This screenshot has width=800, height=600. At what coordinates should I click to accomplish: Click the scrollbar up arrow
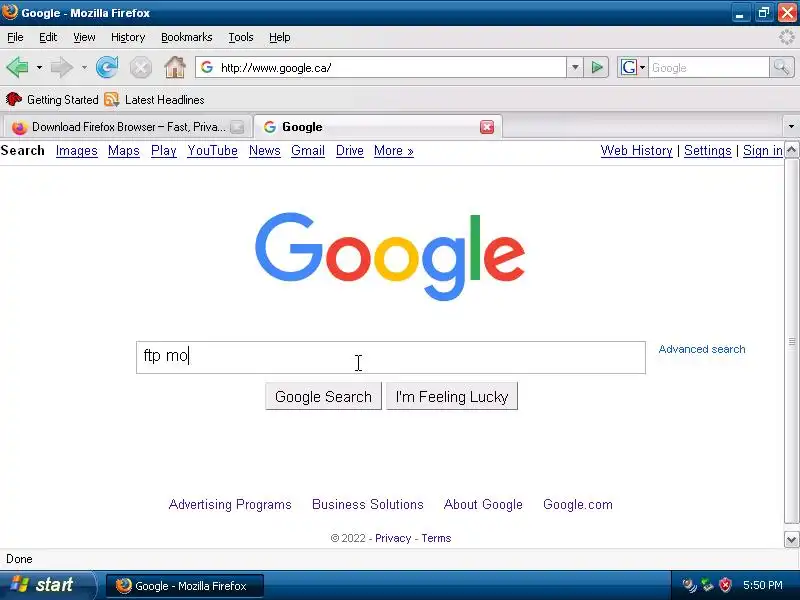(x=791, y=150)
